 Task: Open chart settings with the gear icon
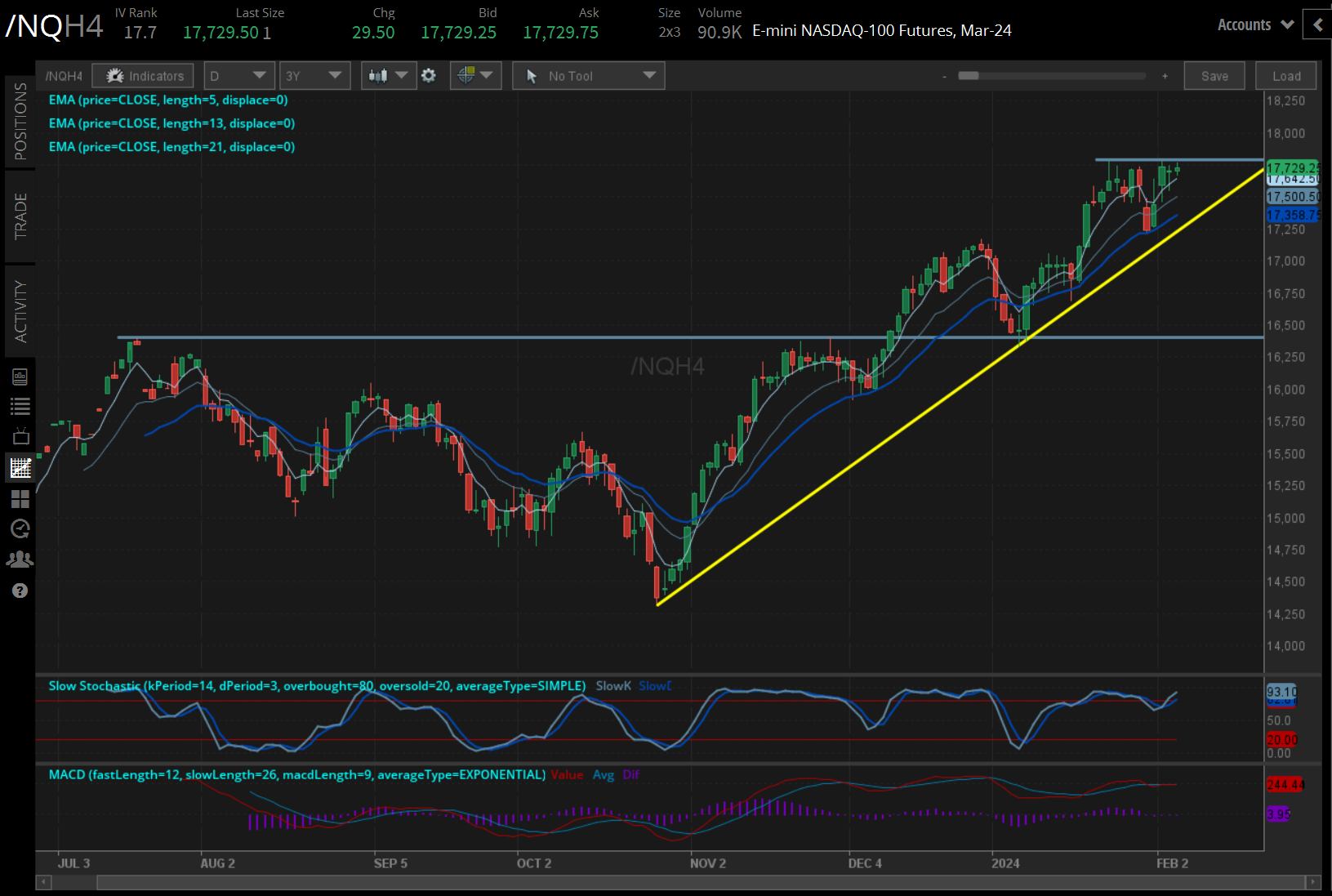428,75
